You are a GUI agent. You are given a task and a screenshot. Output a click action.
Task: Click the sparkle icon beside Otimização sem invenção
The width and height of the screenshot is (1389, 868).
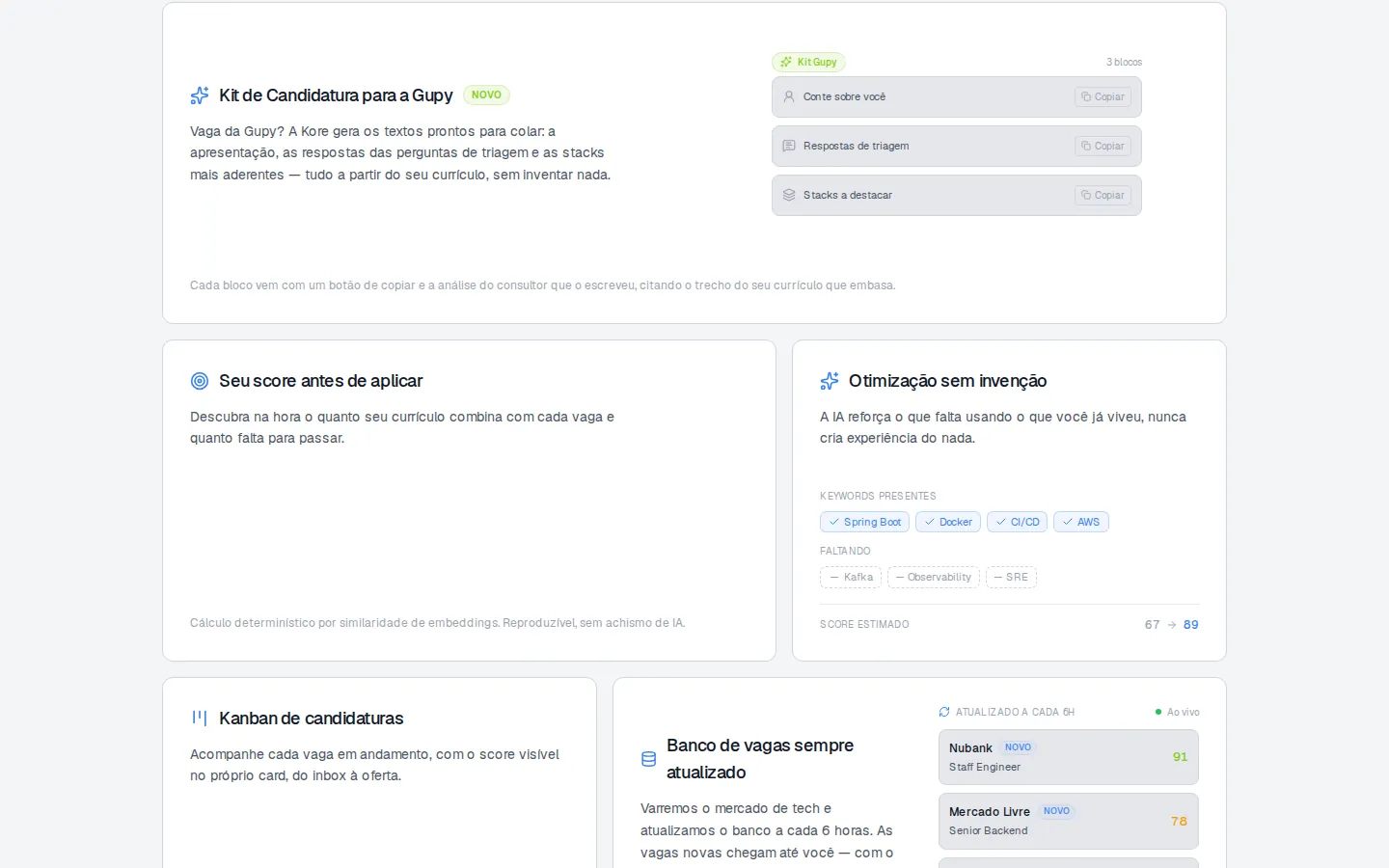[830, 381]
